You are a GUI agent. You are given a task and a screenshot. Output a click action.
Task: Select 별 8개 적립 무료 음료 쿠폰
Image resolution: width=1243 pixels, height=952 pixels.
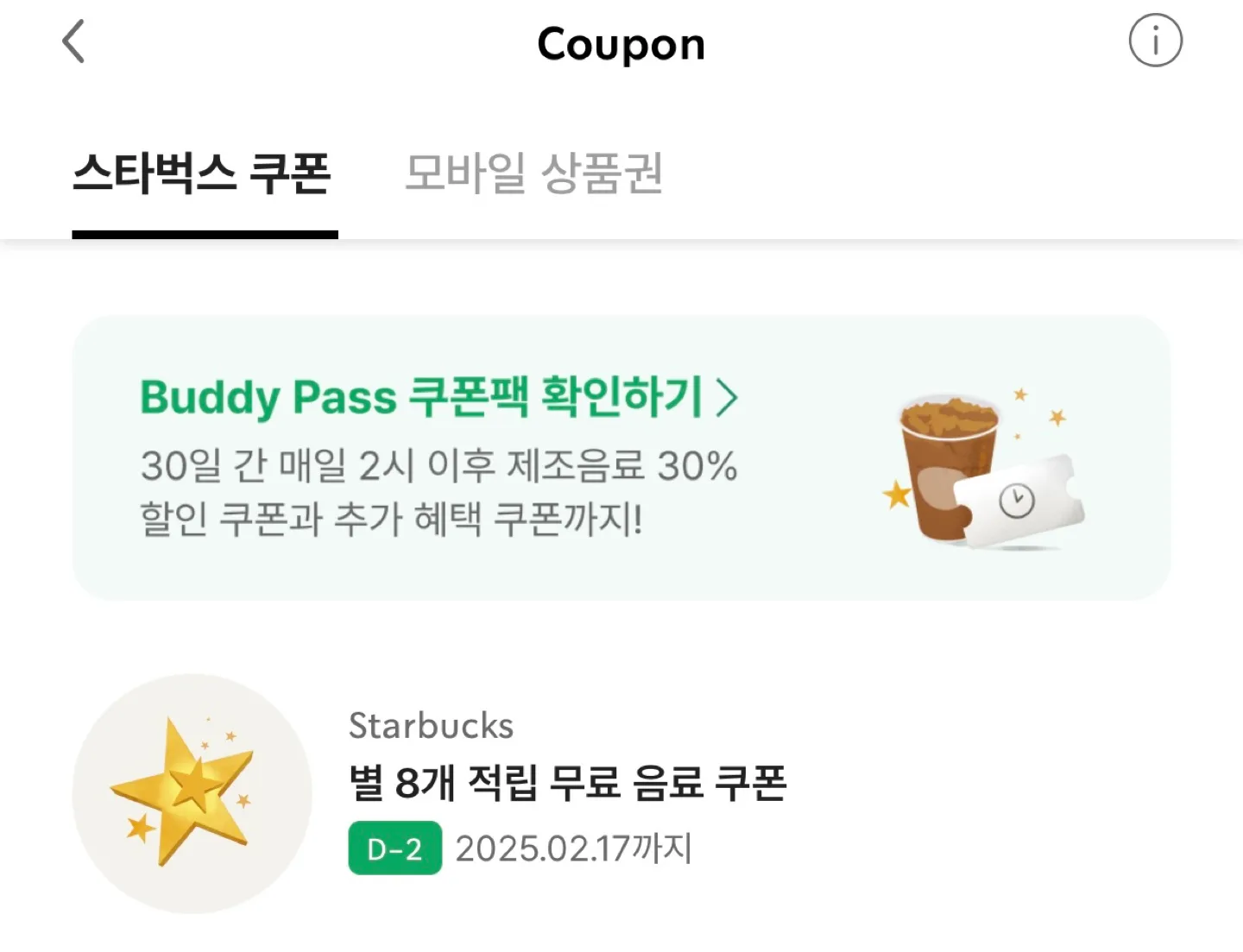[x=567, y=784]
